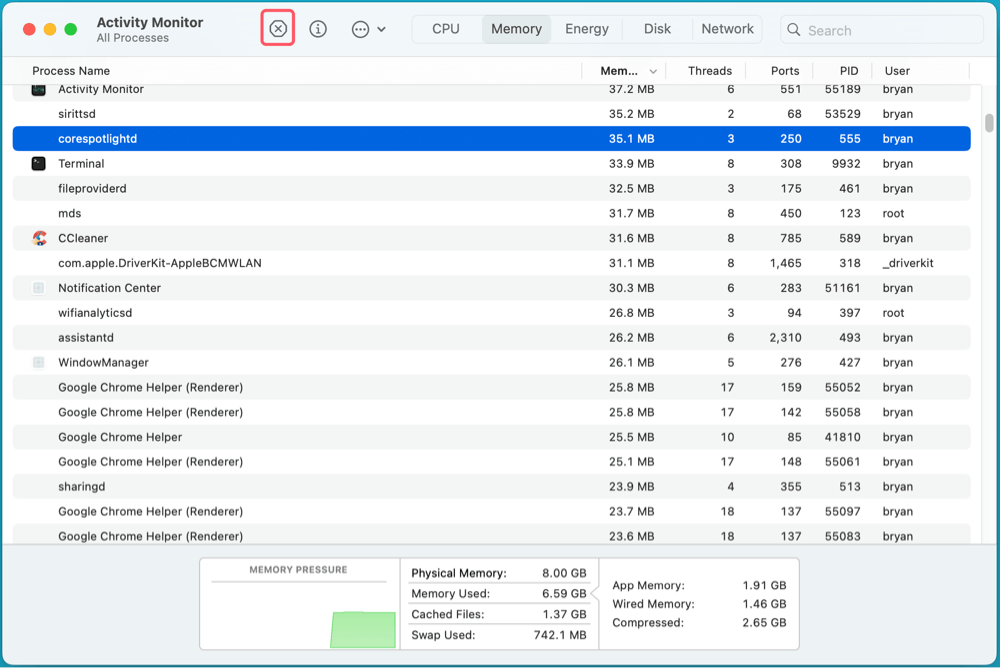1000x668 pixels.
Task: Select the Network tab
Action: click(727, 29)
